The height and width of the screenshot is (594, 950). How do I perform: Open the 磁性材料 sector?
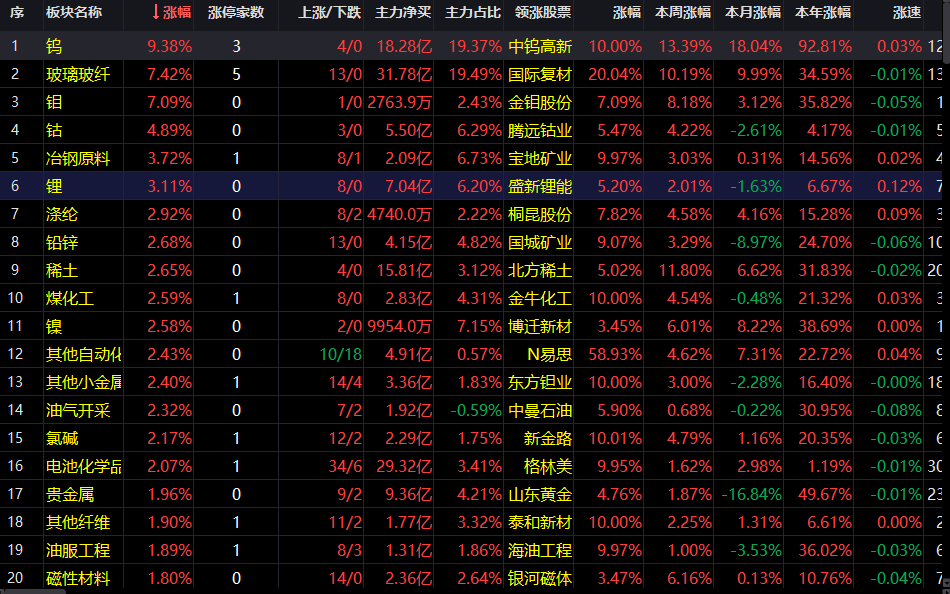tap(78, 578)
